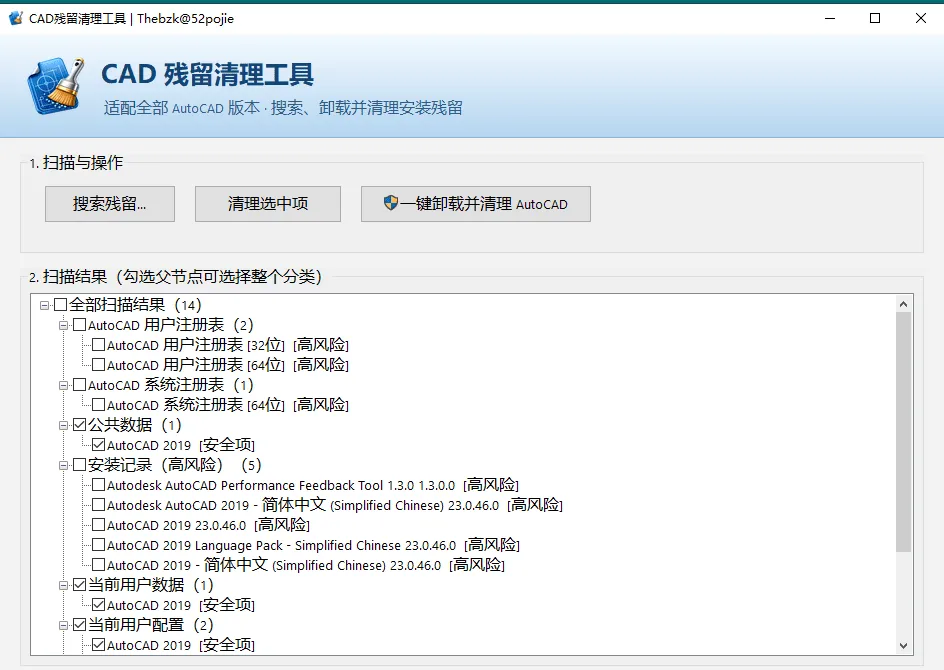
Task: Click the shield icon on the one-key uninstall button
Action: 391,203
